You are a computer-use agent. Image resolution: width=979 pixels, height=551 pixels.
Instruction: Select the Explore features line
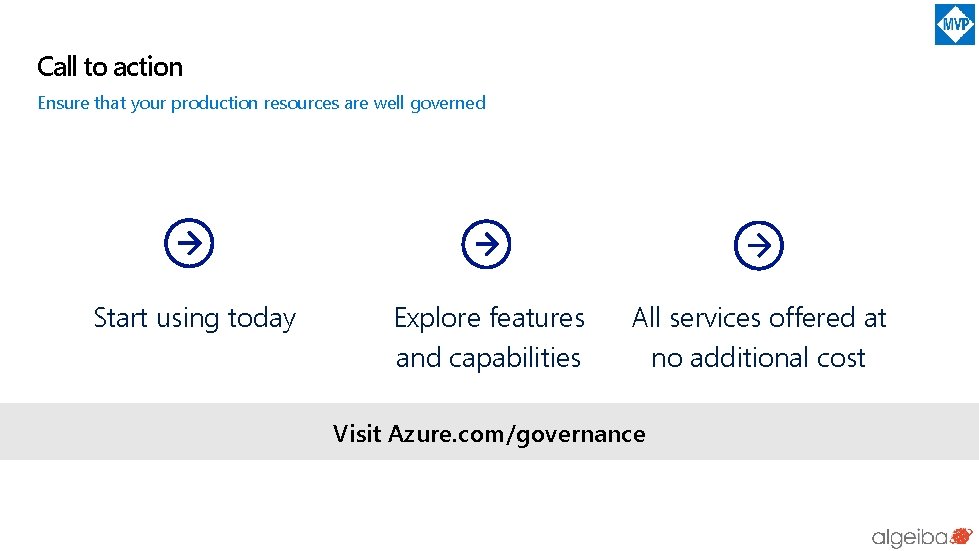(x=489, y=318)
